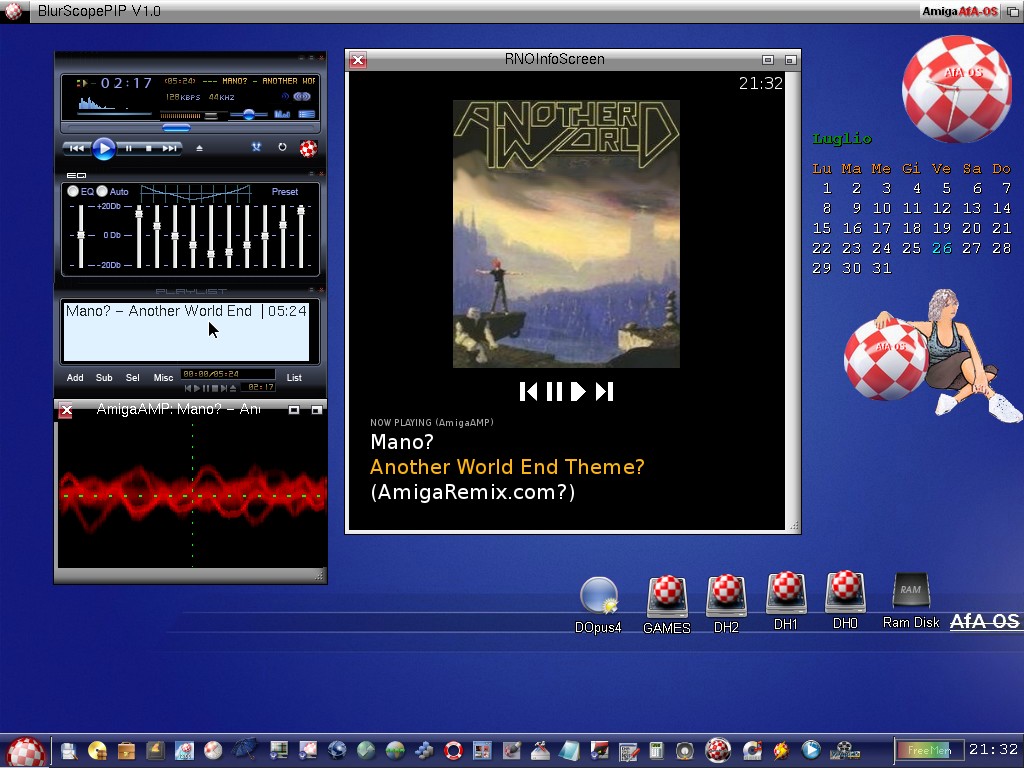This screenshot has width=1024, height=768.
Task: Toggle the playlist window button in AmigaAMP
Action: [x=306, y=114]
